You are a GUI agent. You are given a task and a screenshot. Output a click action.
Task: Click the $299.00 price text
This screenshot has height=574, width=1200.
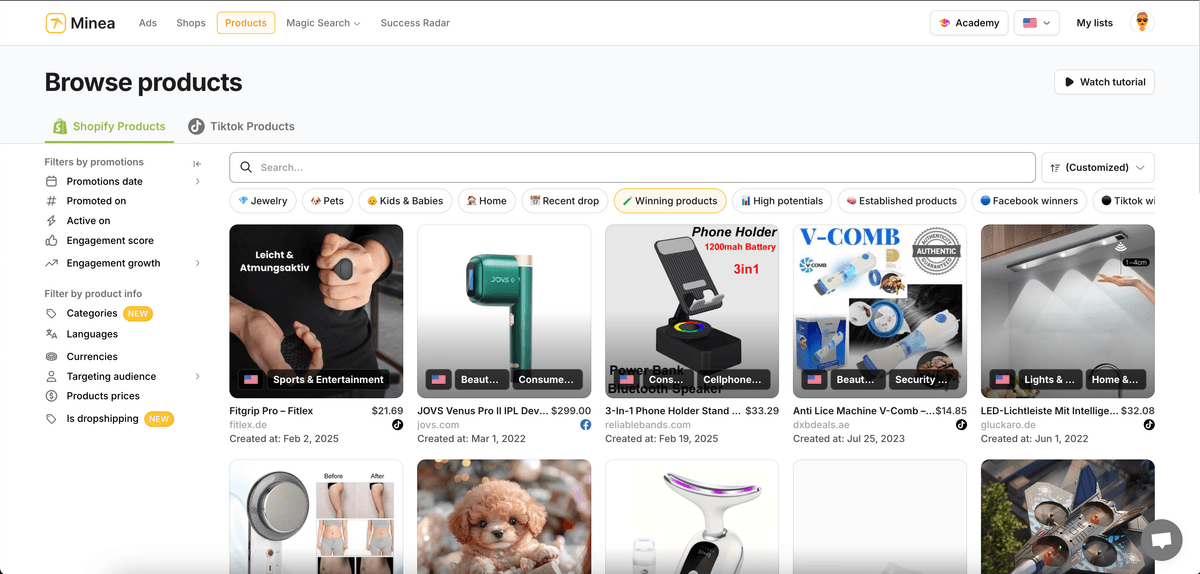click(571, 411)
